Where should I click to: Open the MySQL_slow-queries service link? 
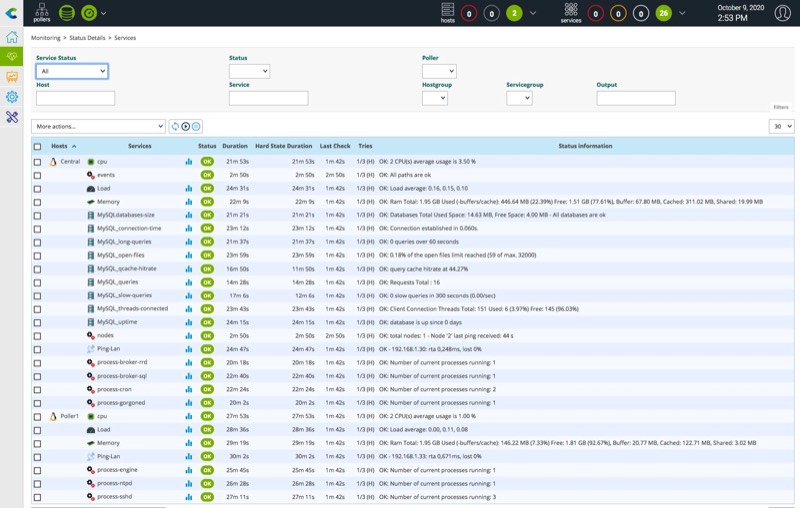coord(124,295)
